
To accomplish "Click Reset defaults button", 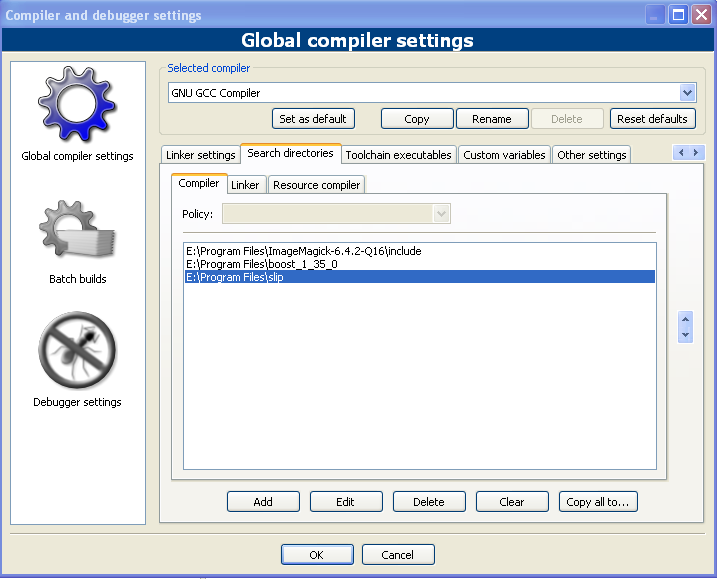I will tap(653, 119).
